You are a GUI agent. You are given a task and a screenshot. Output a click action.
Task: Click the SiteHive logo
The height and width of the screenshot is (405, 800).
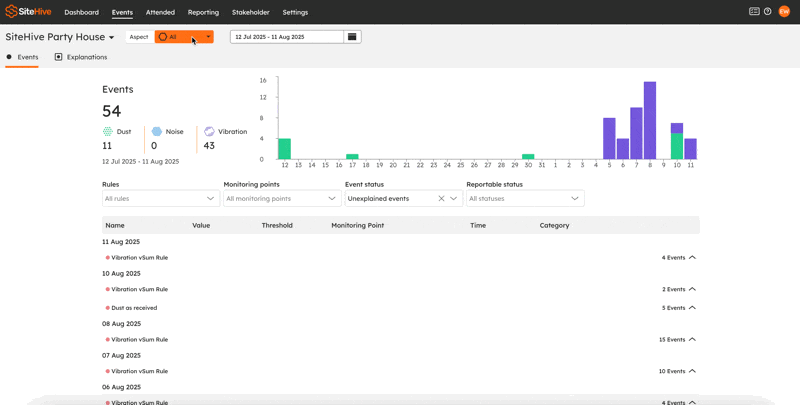click(x=28, y=12)
